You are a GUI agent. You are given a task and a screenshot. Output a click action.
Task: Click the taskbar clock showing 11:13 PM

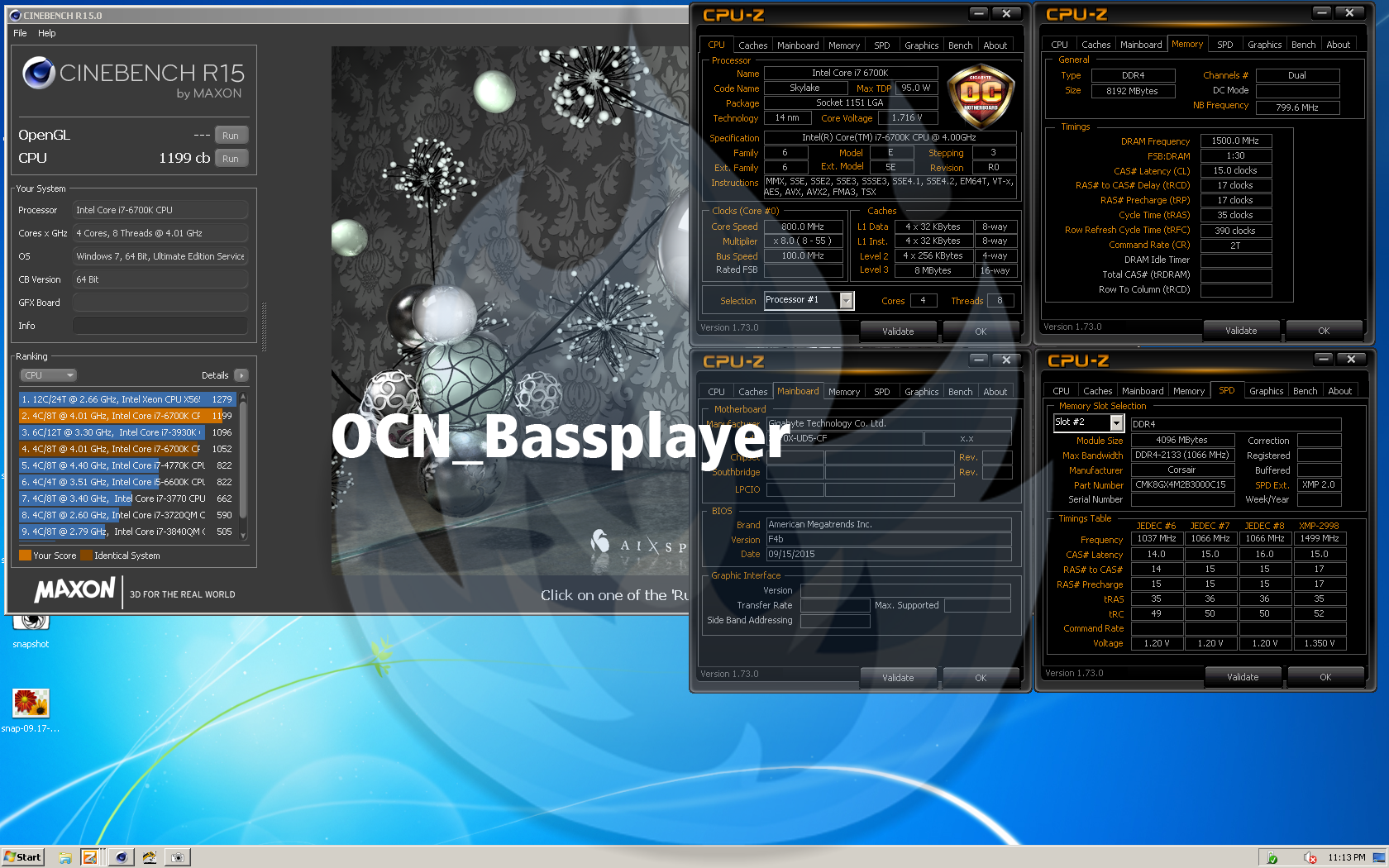[x=1346, y=857]
